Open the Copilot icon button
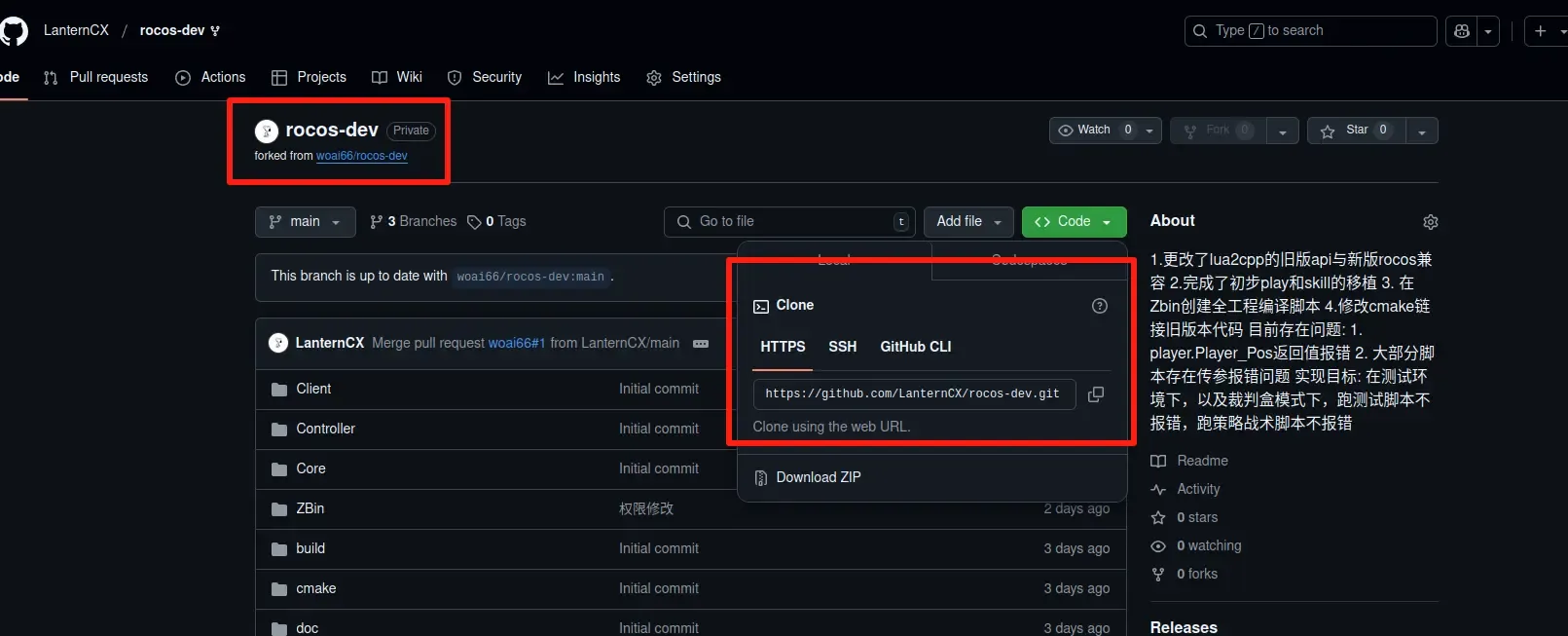Screen dimensions: 1568x636 1461,31
